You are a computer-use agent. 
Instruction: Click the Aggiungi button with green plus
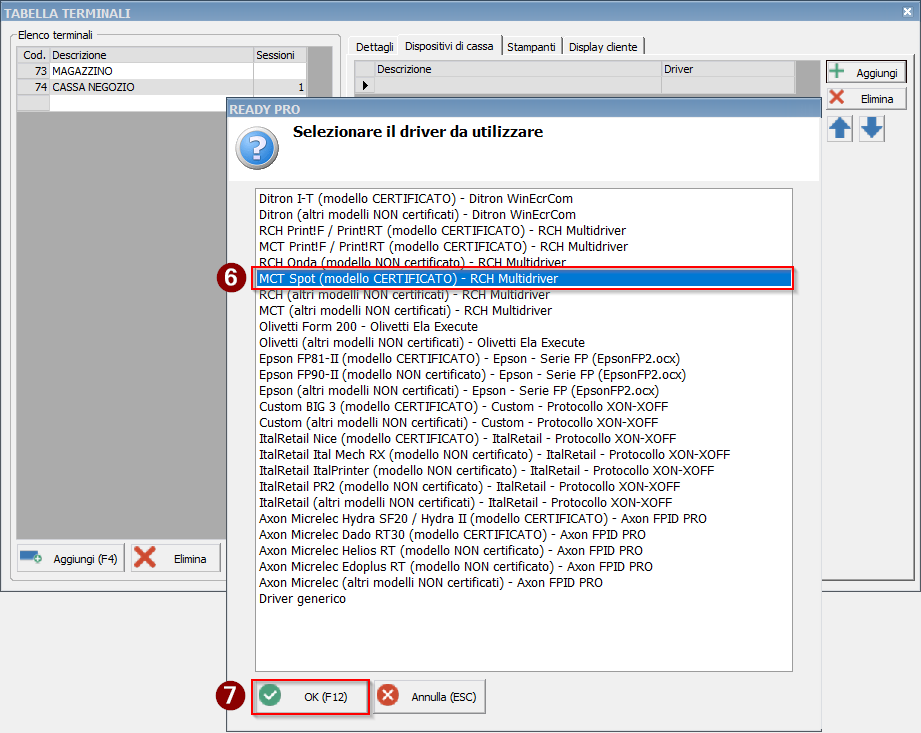866,72
